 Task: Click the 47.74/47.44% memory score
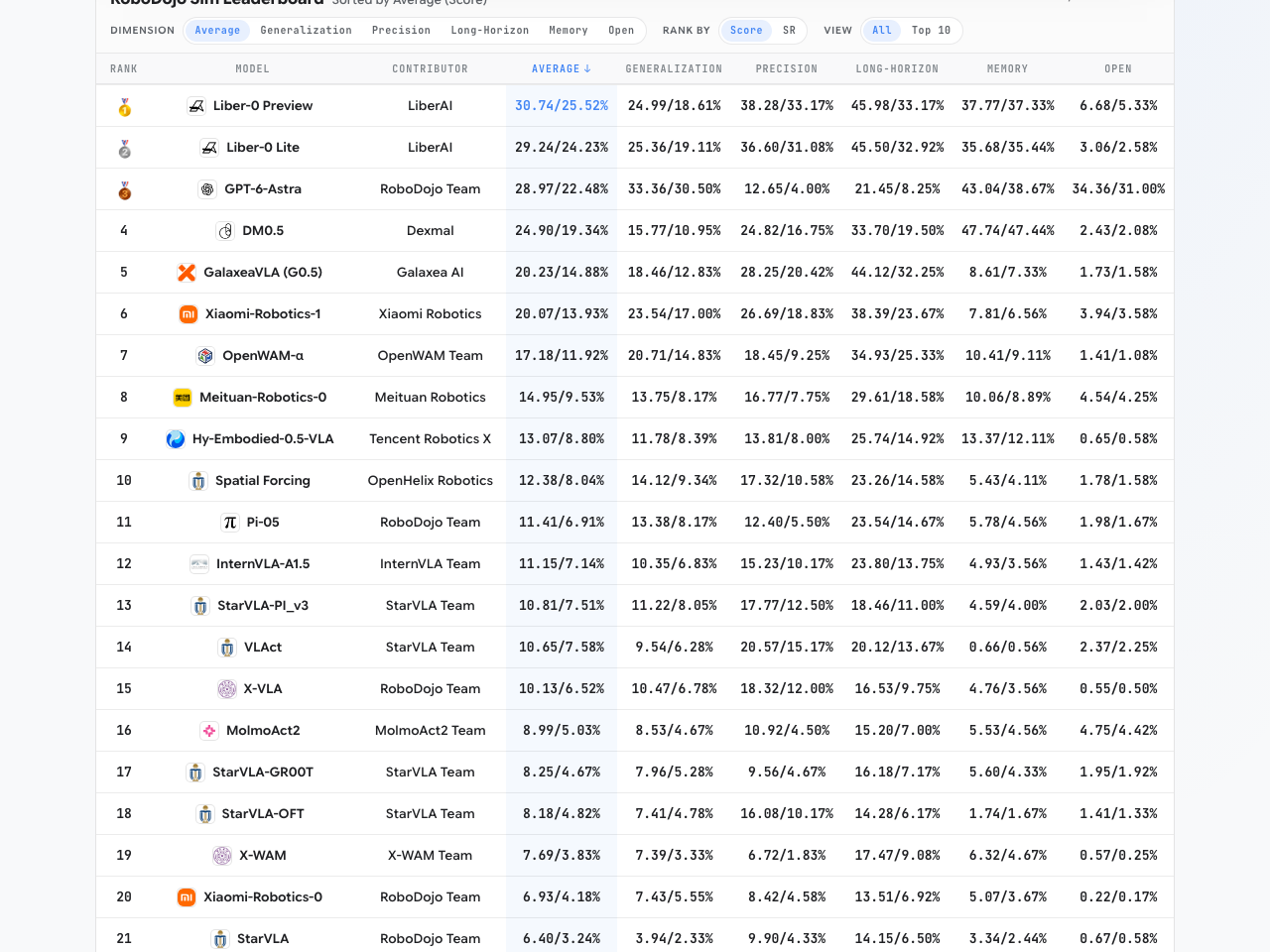pyautogui.click(x=1007, y=231)
